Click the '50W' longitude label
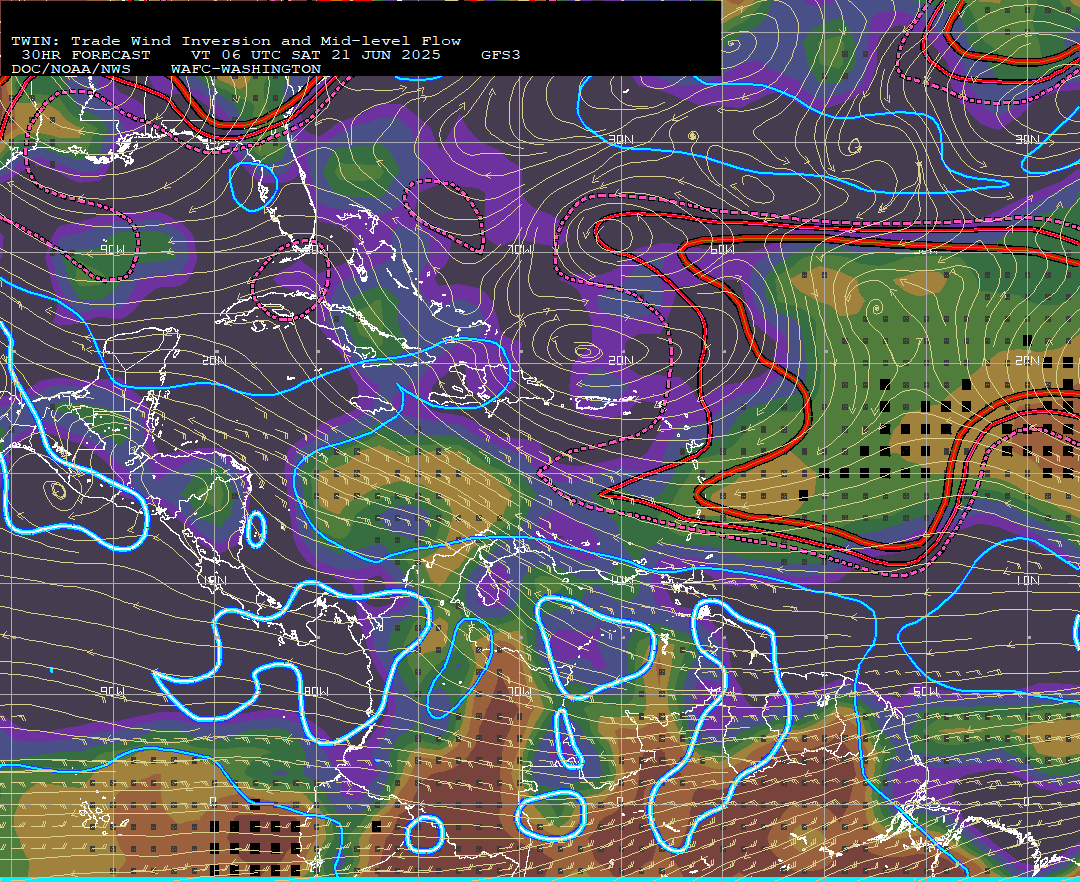Image resolution: width=1080 pixels, height=882 pixels. [x=925, y=691]
